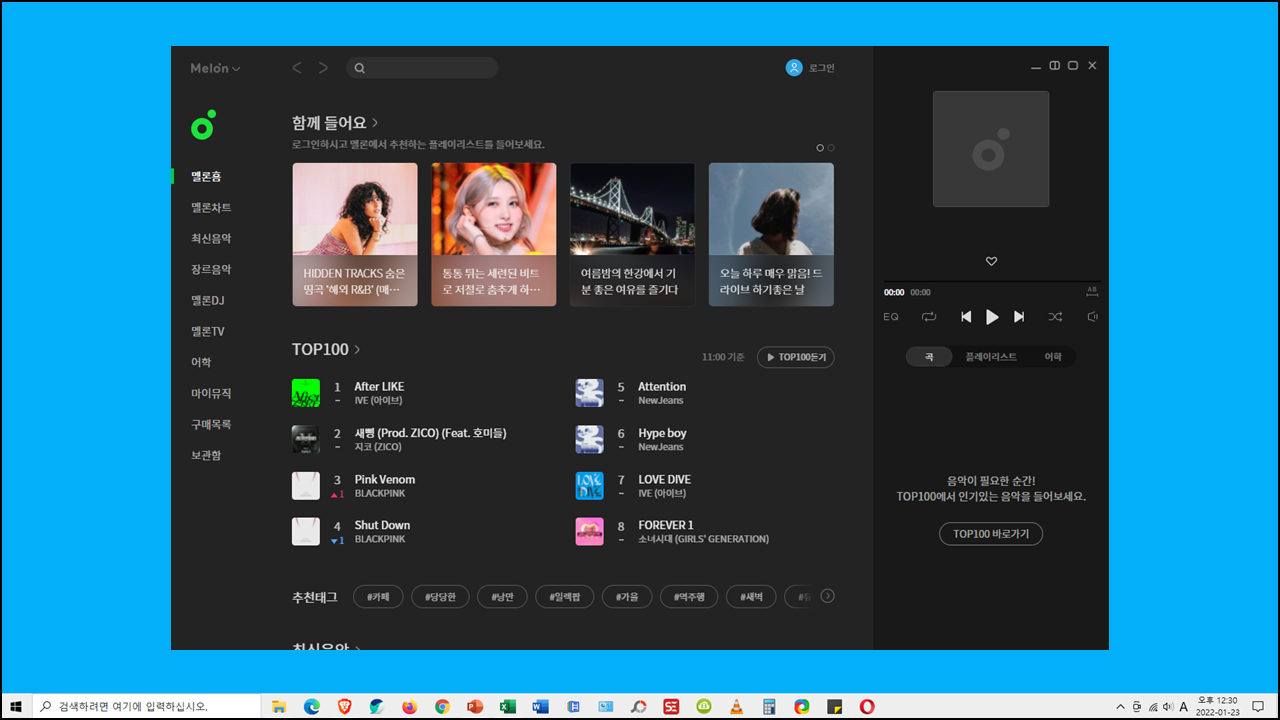Open the EQ equalizer
This screenshot has width=1280, height=720.
(x=891, y=317)
